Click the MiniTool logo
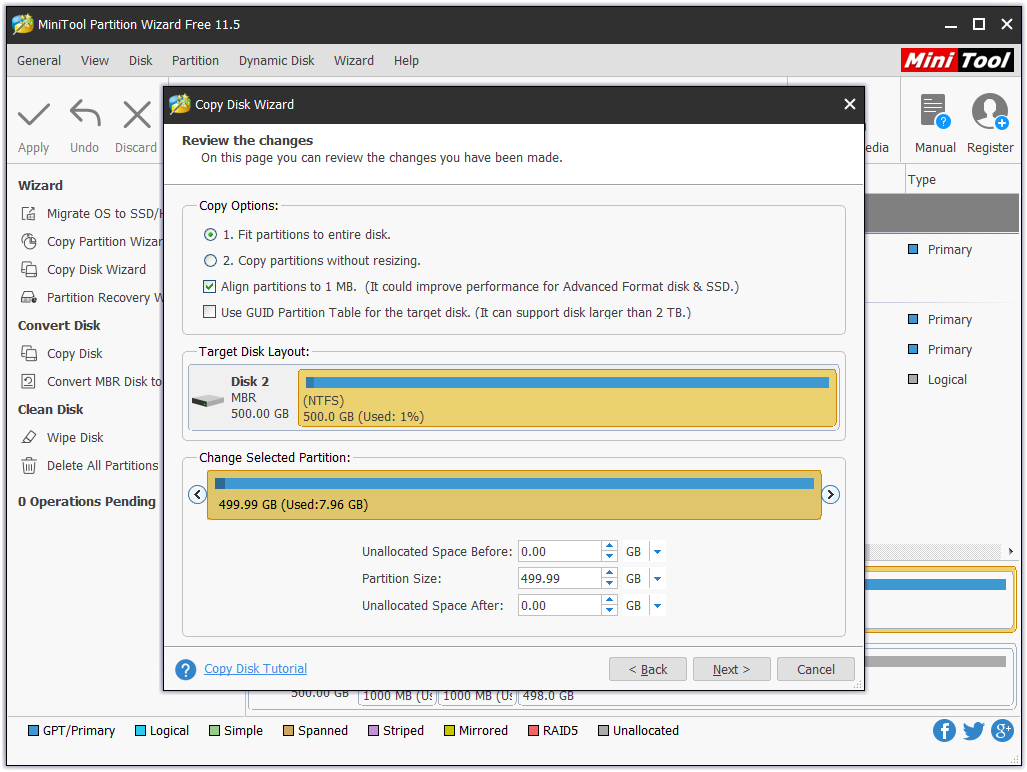 957,60
